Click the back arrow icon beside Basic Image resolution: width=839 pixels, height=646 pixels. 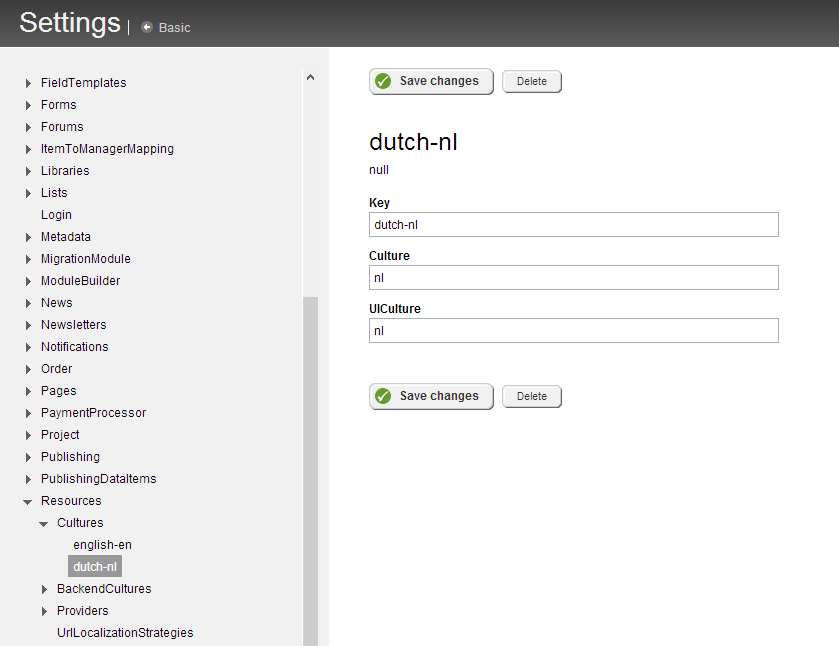click(147, 27)
